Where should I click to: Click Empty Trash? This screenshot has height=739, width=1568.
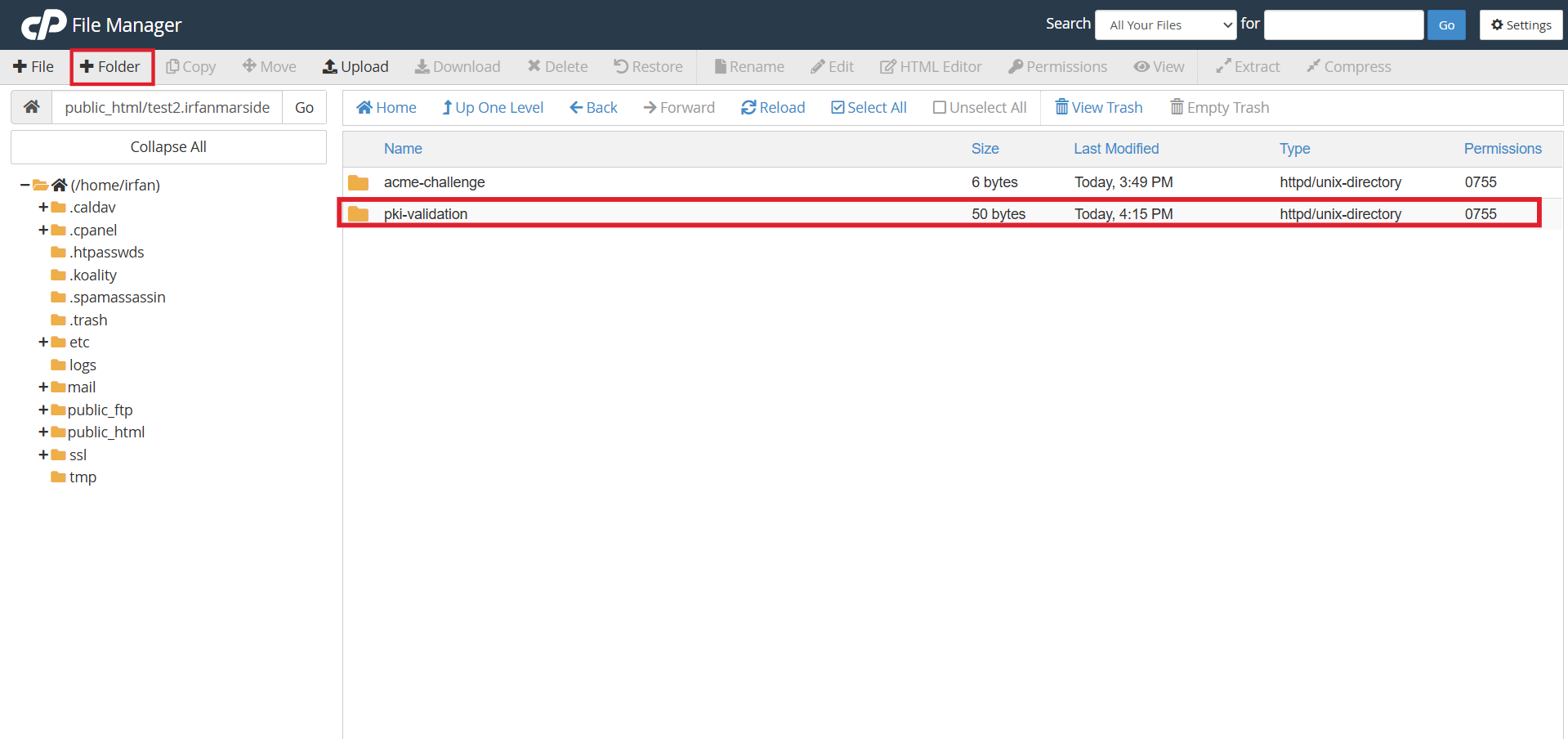point(1220,108)
